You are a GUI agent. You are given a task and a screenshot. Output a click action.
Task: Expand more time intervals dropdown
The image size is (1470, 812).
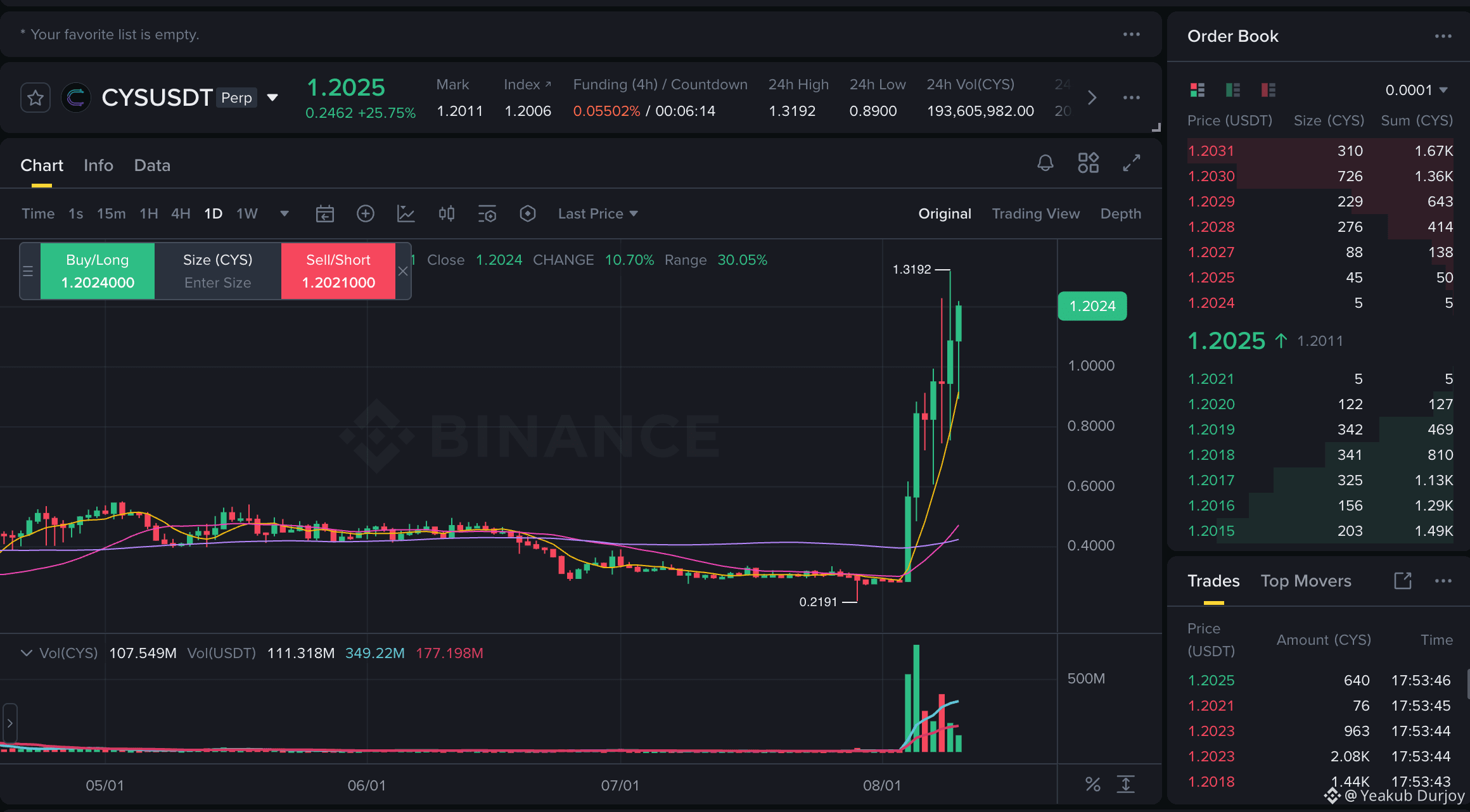[x=284, y=214]
